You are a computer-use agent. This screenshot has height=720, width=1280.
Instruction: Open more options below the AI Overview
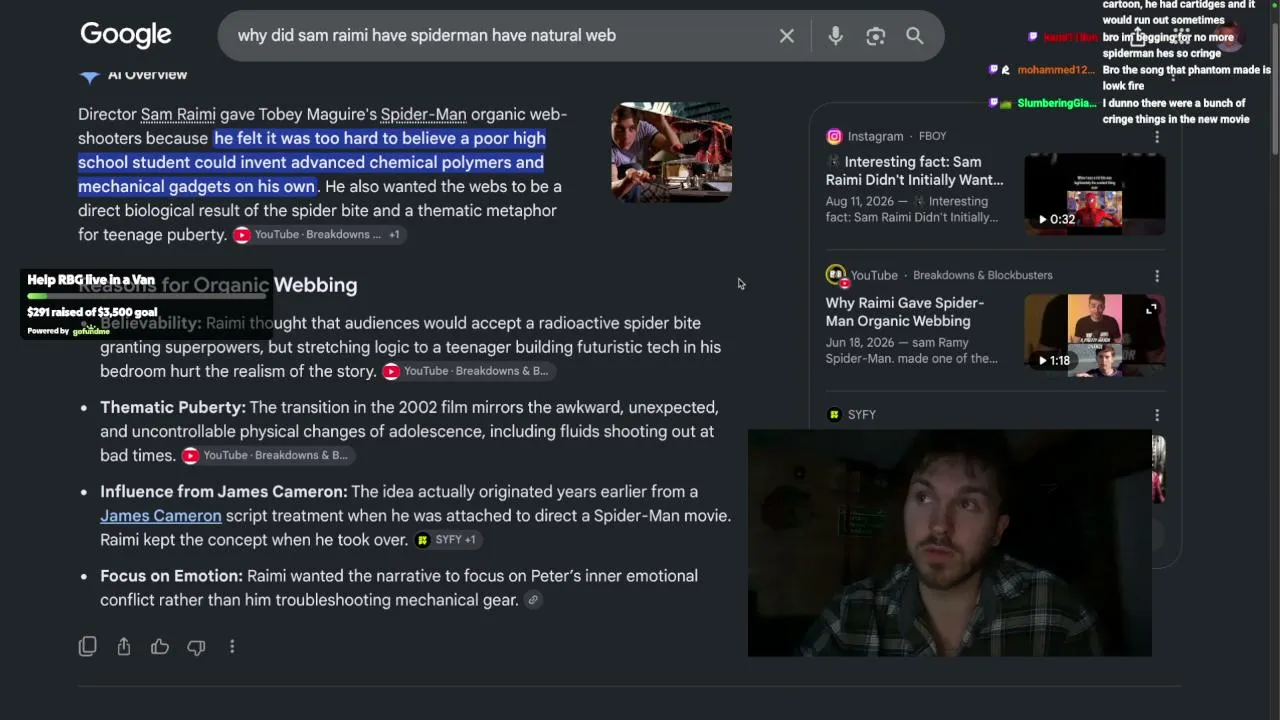pos(232,647)
